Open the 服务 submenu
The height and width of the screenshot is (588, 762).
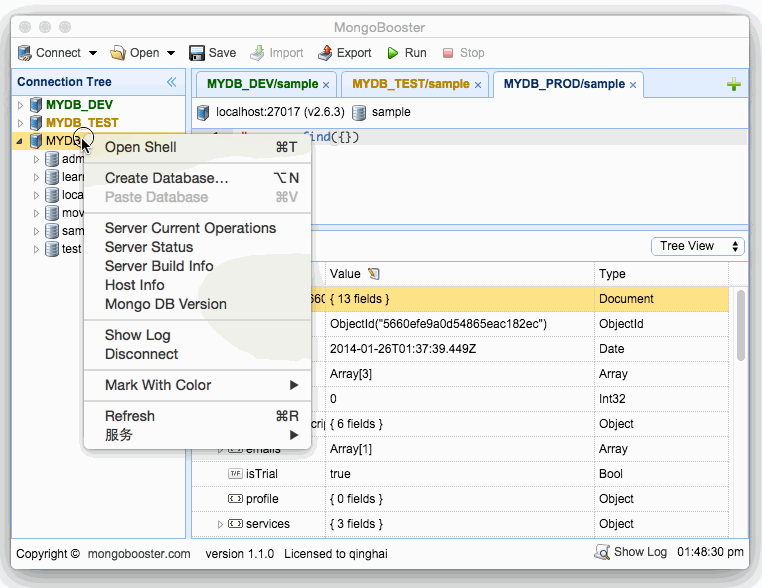click(x=197, y=435)
